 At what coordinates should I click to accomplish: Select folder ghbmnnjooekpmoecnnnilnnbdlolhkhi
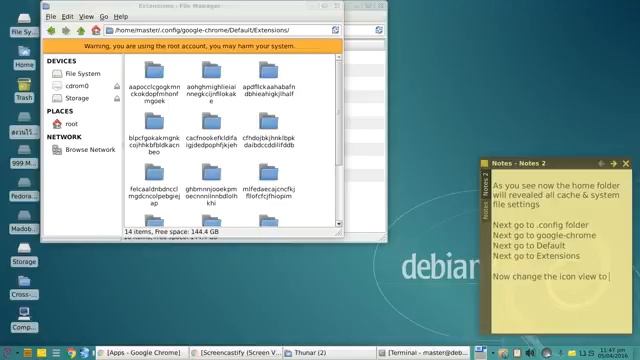click(x=211, y=184)
